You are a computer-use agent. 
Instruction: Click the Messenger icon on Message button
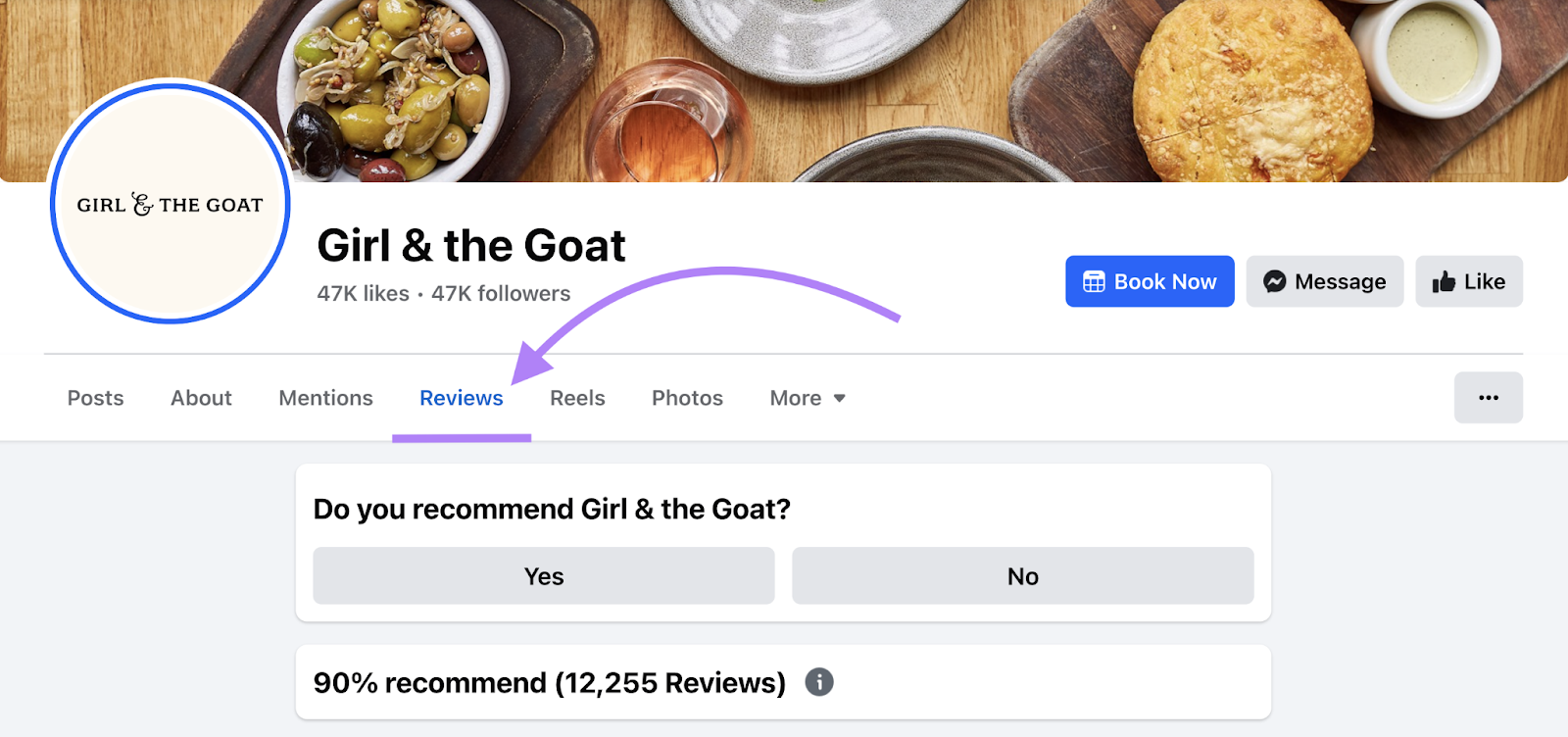click(1274, 282)
